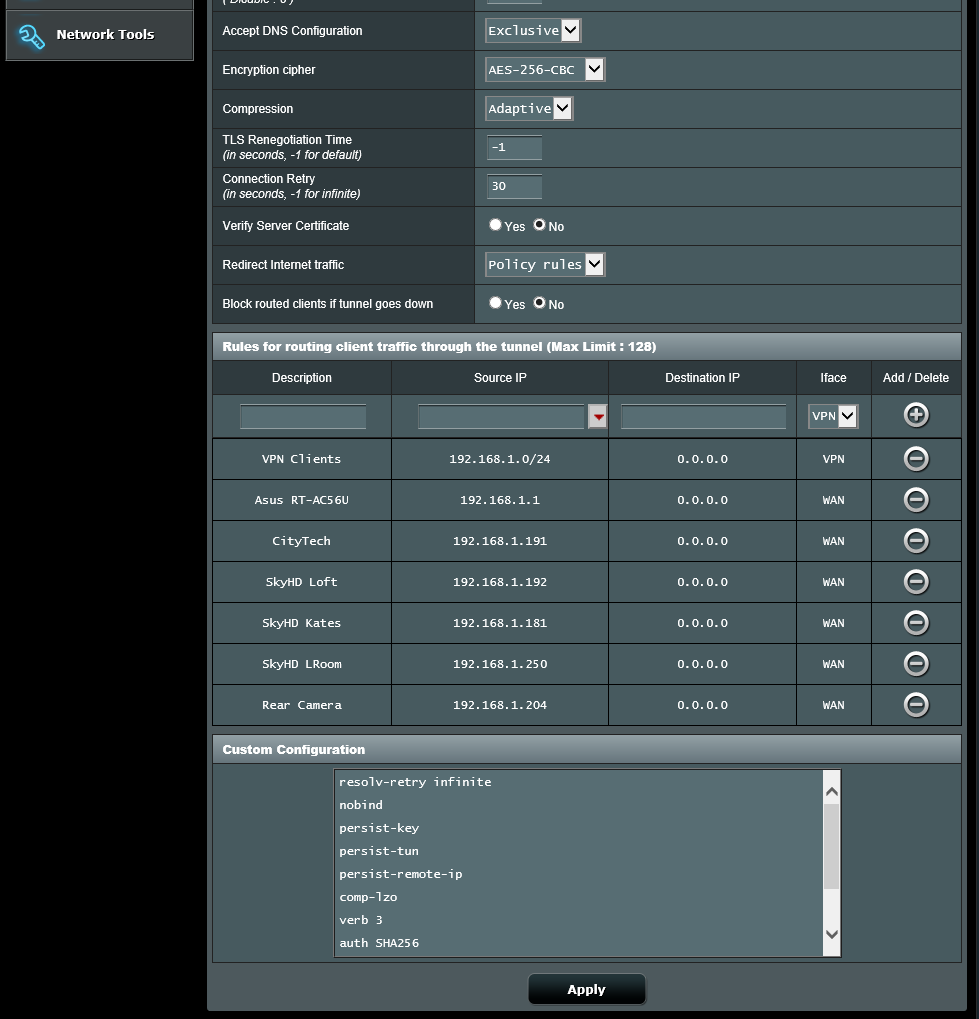Click the VPN Clients description cell
This screenshot has height=1019, width=979.
[302, 459]
